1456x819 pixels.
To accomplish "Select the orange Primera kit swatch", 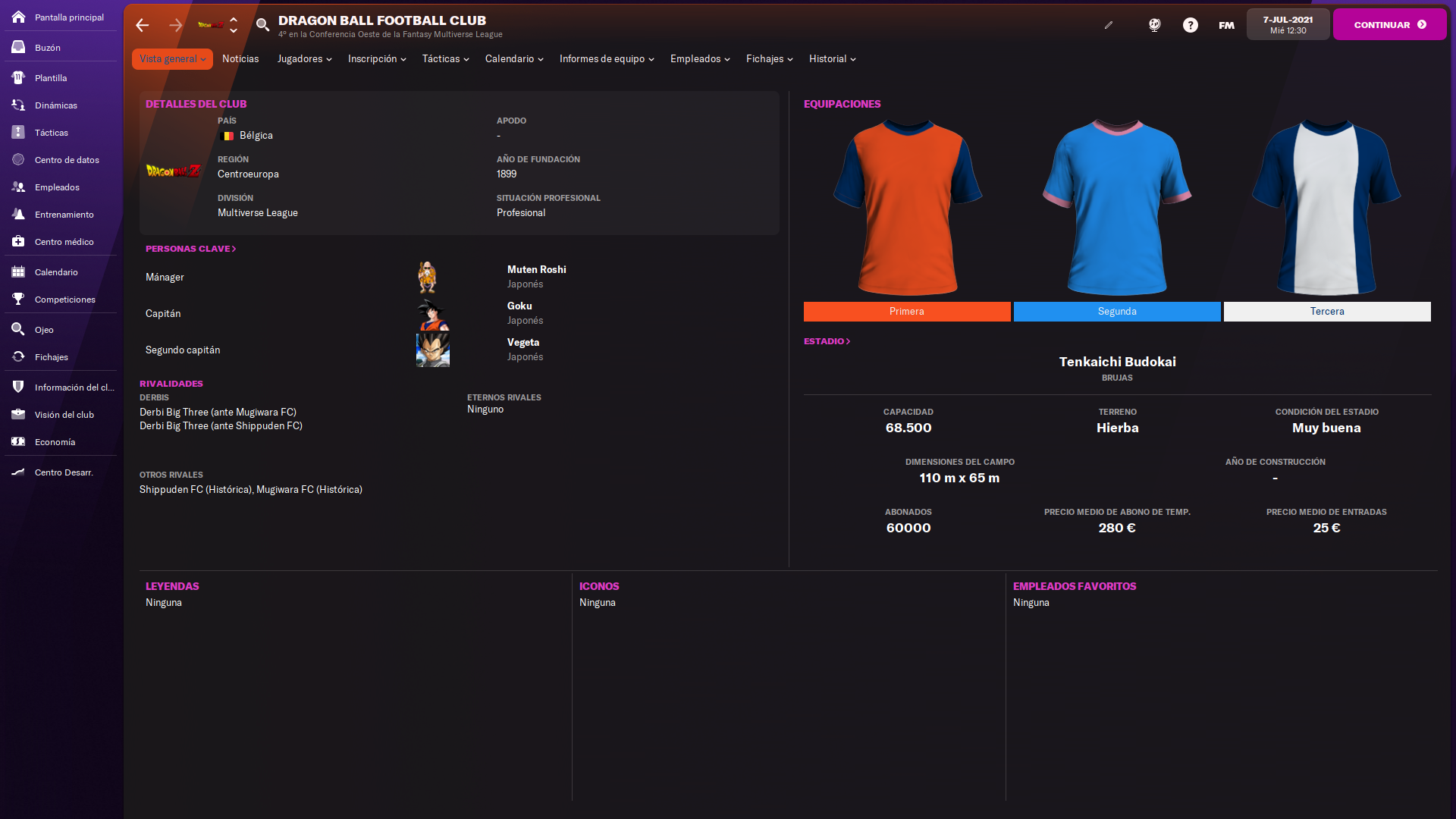I will click(907, 312).
